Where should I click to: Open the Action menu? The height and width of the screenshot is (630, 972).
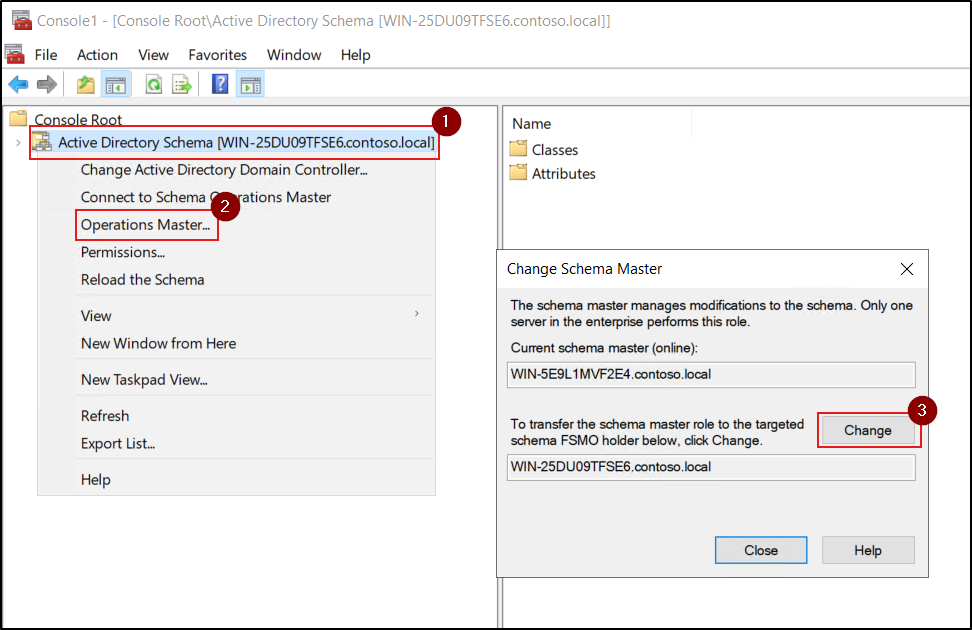click(x=97, y=55)
